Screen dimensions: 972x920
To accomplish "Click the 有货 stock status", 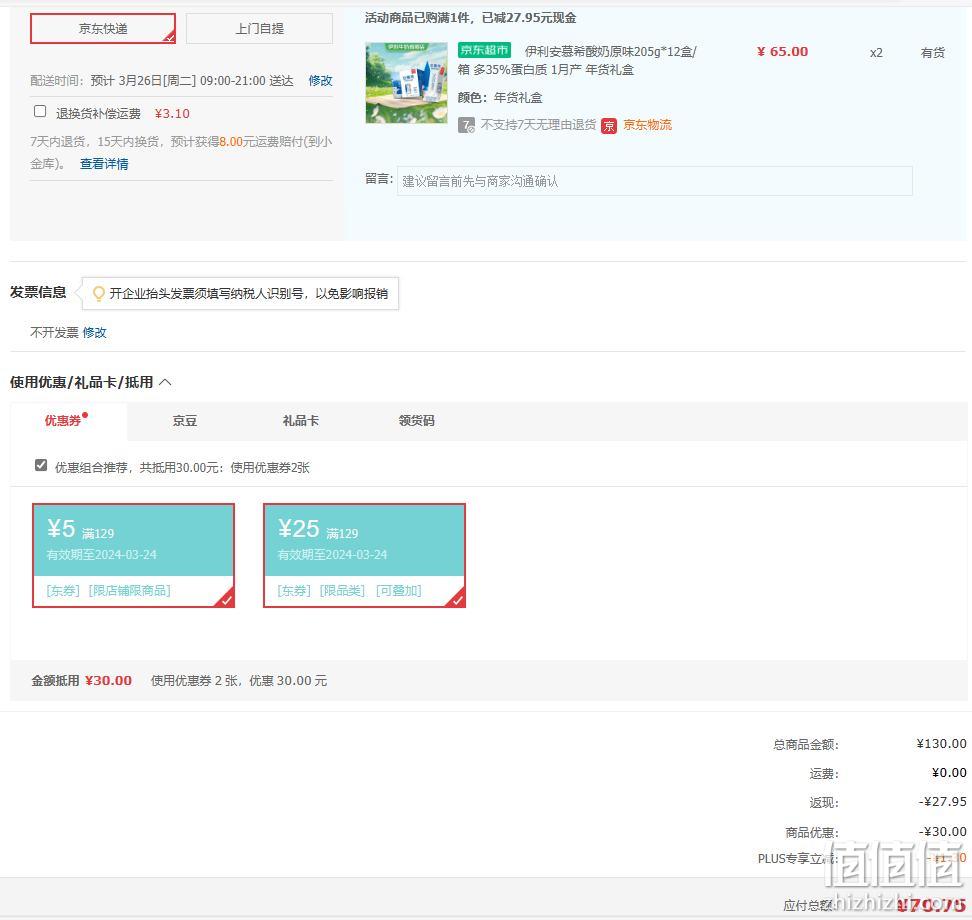I will pos(932,53).
